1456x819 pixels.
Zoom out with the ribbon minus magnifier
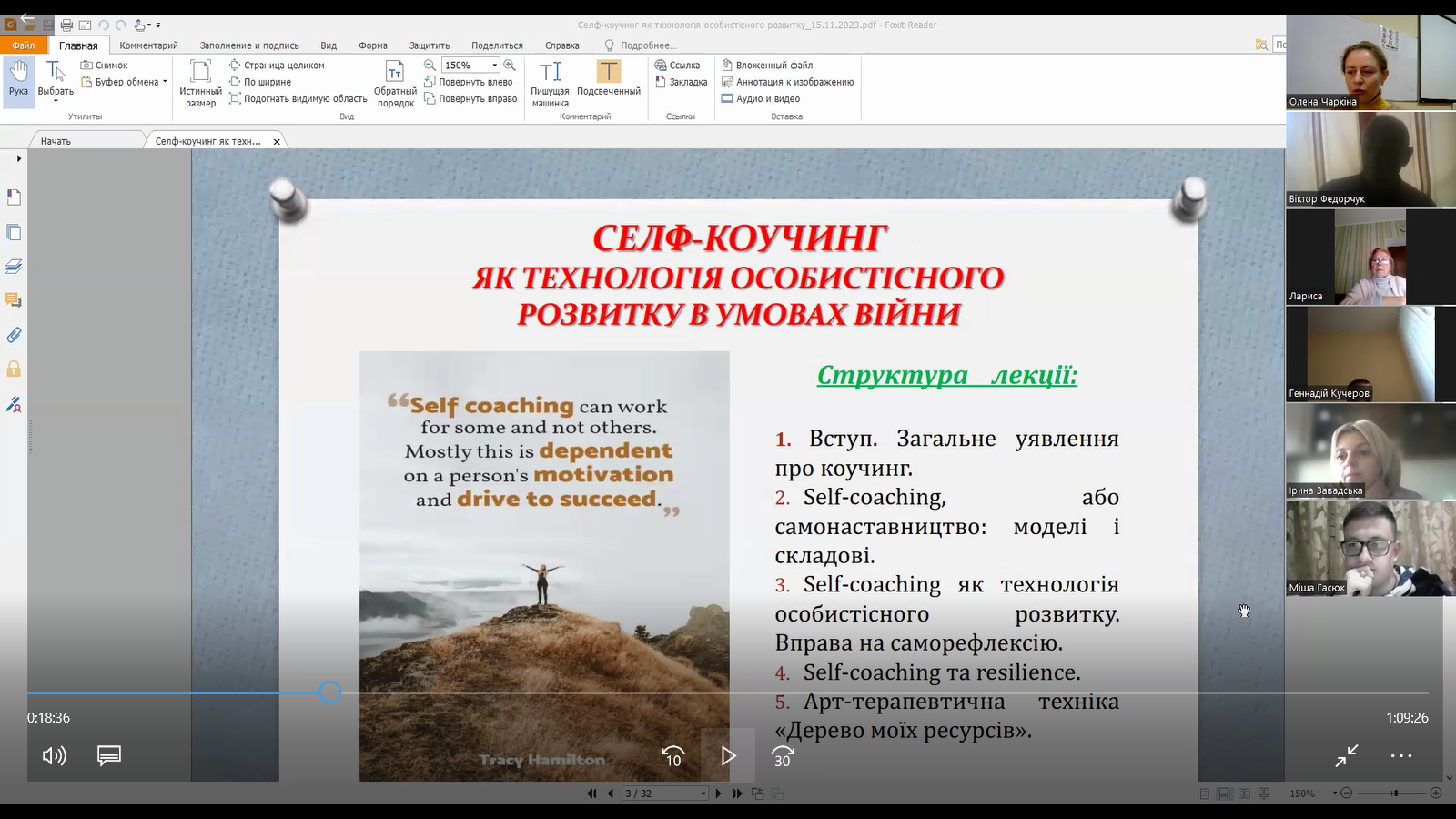(x=430, y=66)
